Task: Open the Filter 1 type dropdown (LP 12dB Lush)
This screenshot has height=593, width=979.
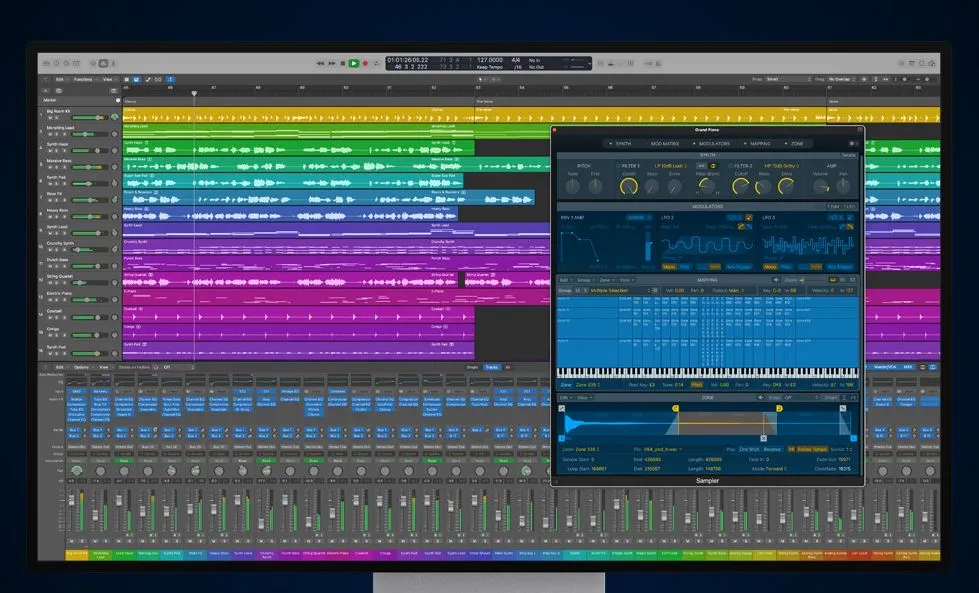Action: pyautogui.click(x=671, y=166)
